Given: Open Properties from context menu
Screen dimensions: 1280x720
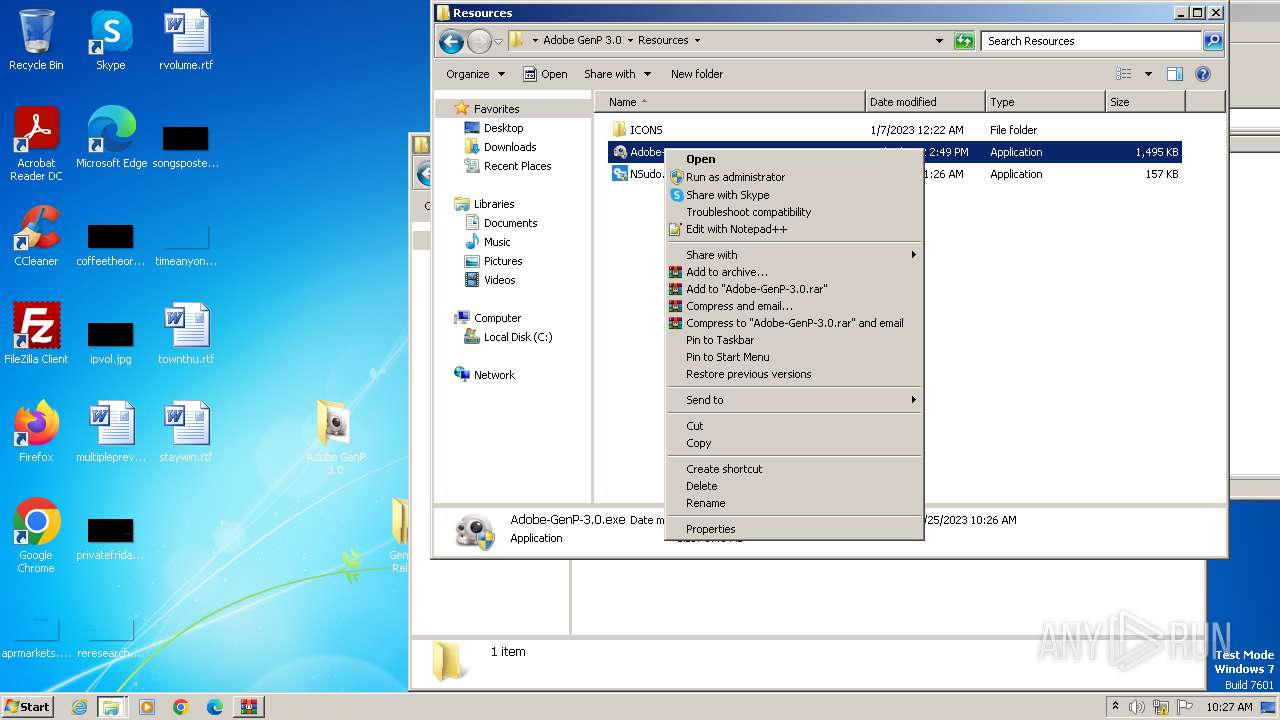Looking at the screenshot, I should tap(794, 529).
